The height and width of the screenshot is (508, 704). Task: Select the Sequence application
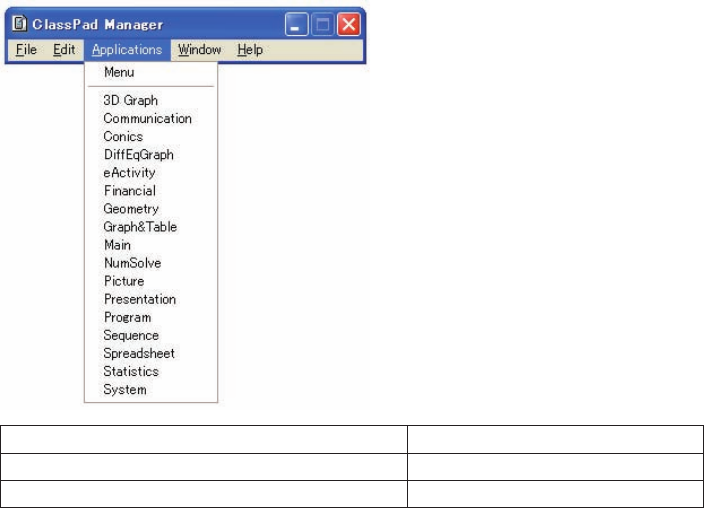[x=151, y=336]
